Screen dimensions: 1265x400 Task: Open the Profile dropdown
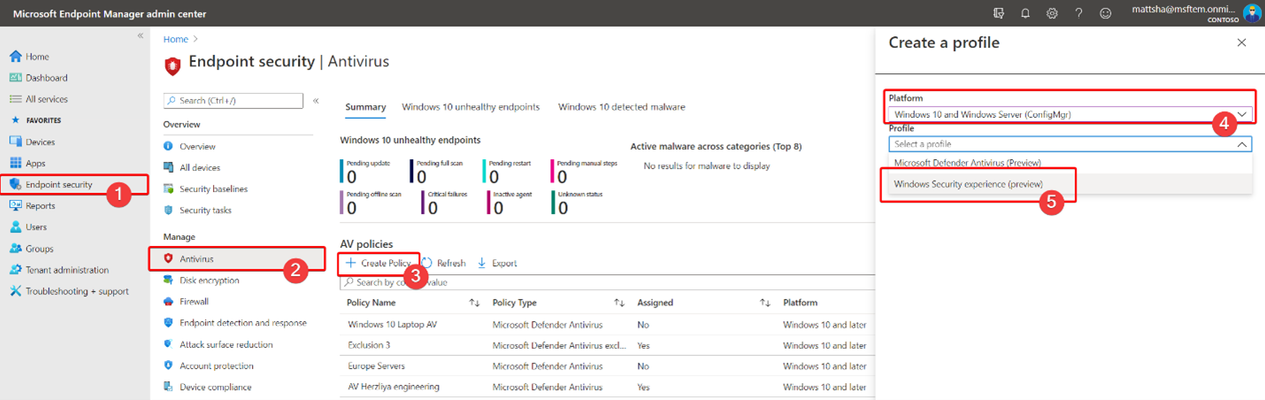pos(1069,144)
